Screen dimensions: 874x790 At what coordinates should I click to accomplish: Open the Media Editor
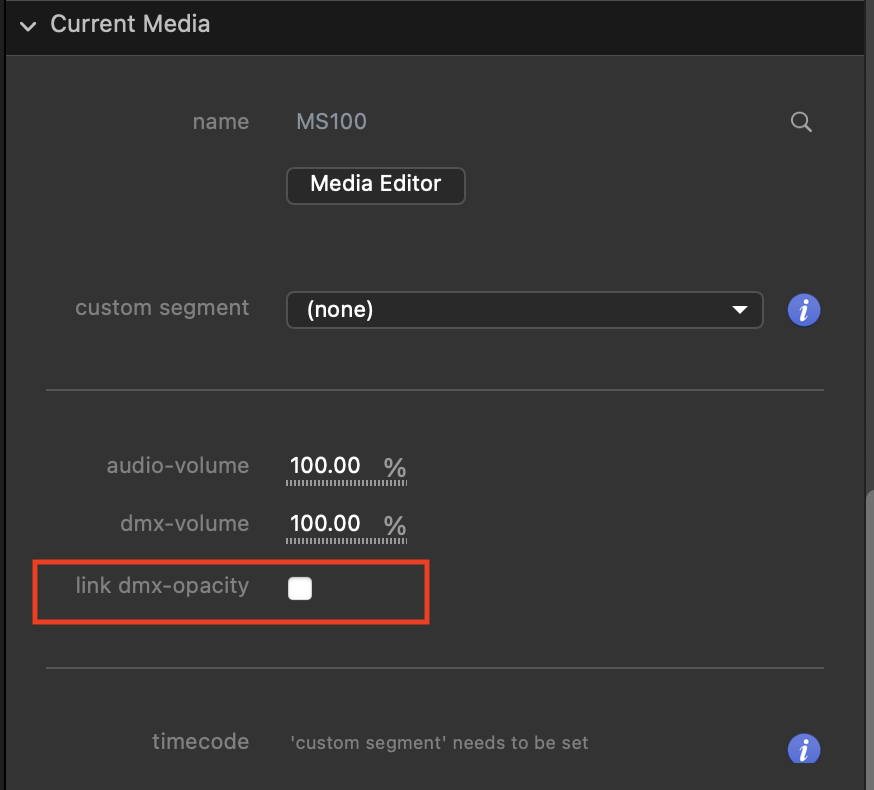(375, 185)
